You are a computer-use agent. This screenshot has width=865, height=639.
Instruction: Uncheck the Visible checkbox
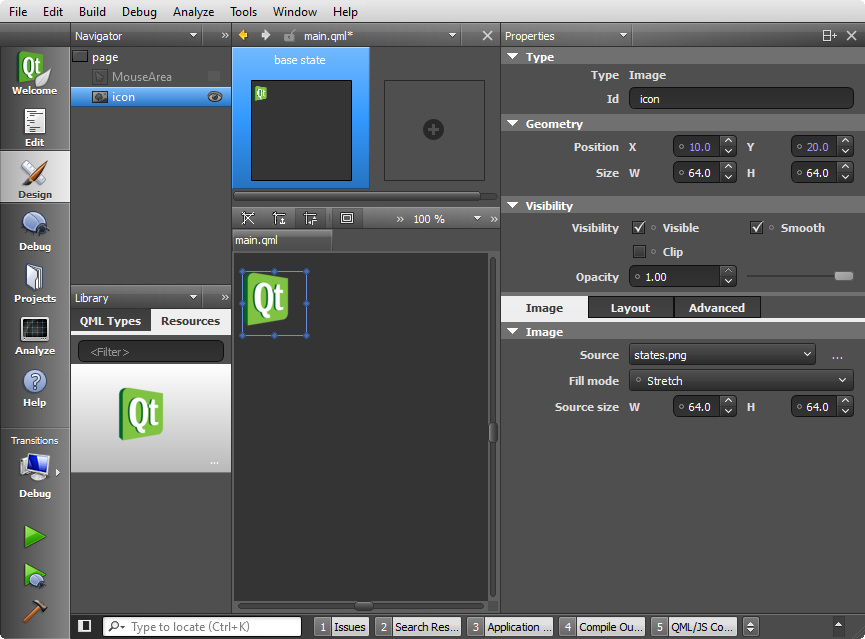[639, 227]
